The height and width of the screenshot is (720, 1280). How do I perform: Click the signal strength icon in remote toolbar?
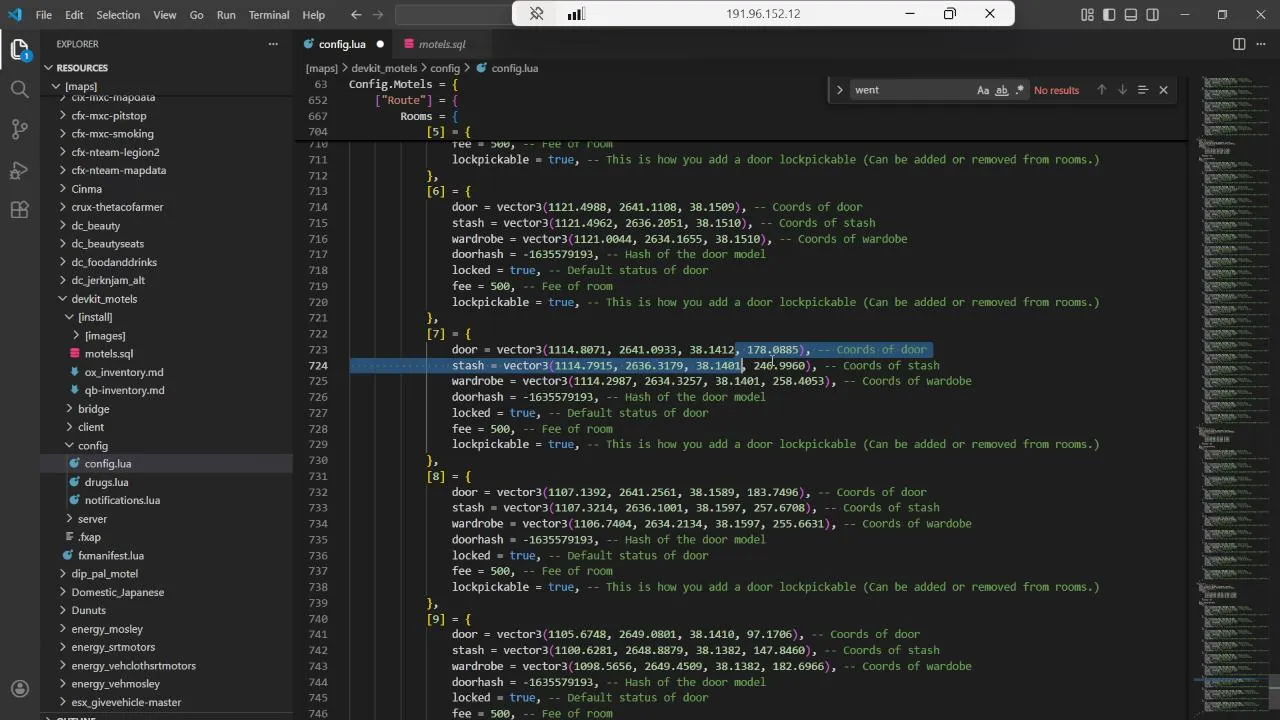(575, 14)
